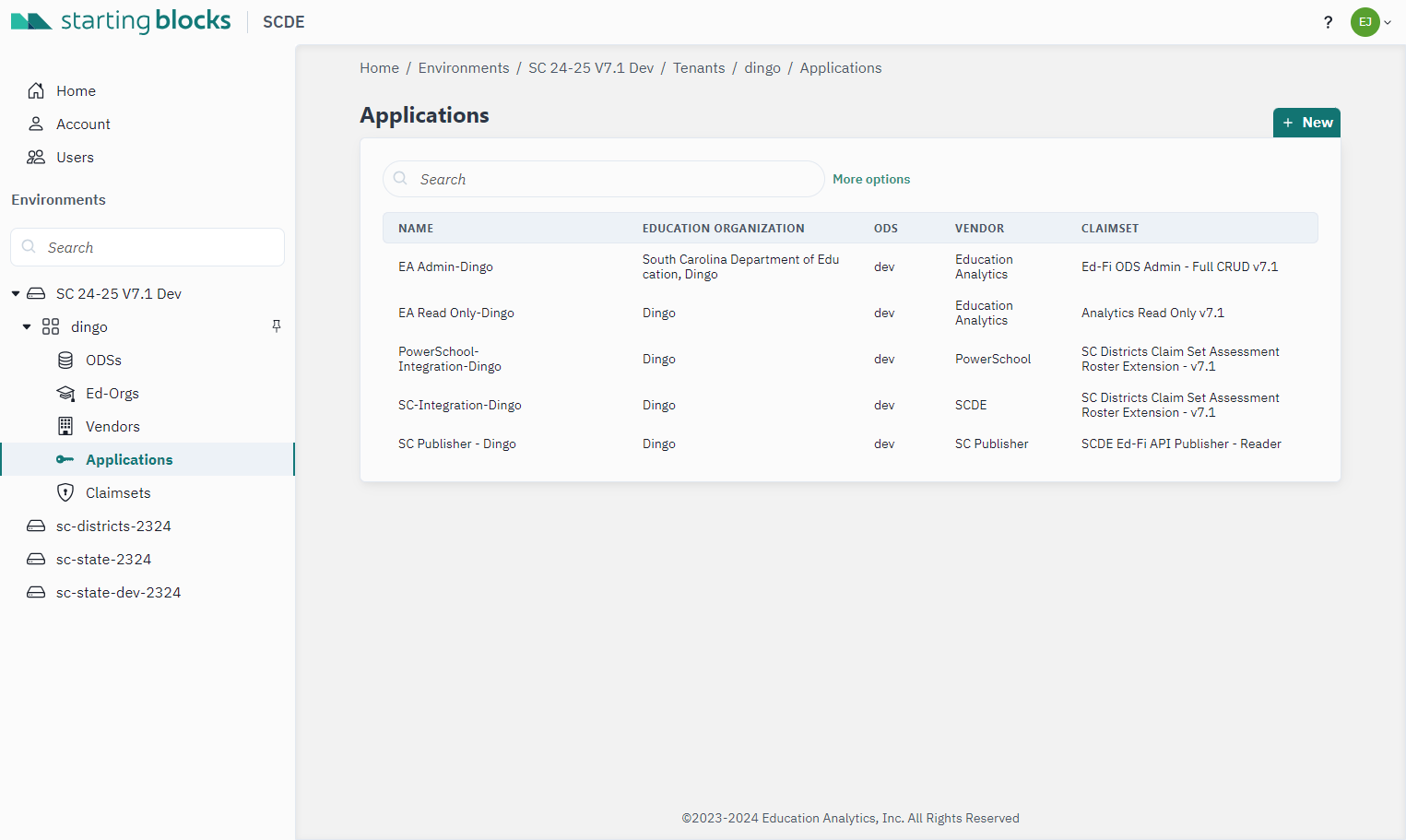This screenshot has height=840, width=1406.
Task: Open EA Read Only-Dingo application
Action: [456, 313]
